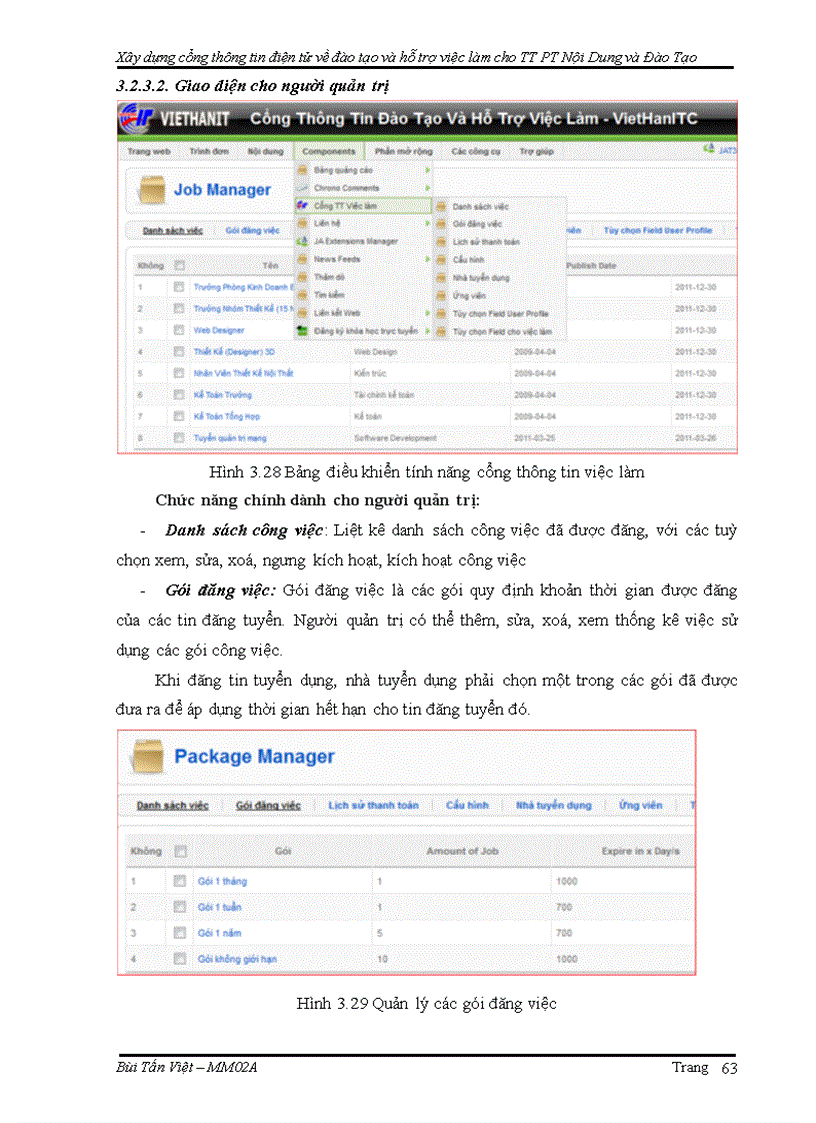Select the Lịch sử thanh toán tab
Viewport: 816px width, 1123px height.
coord(372,805)
